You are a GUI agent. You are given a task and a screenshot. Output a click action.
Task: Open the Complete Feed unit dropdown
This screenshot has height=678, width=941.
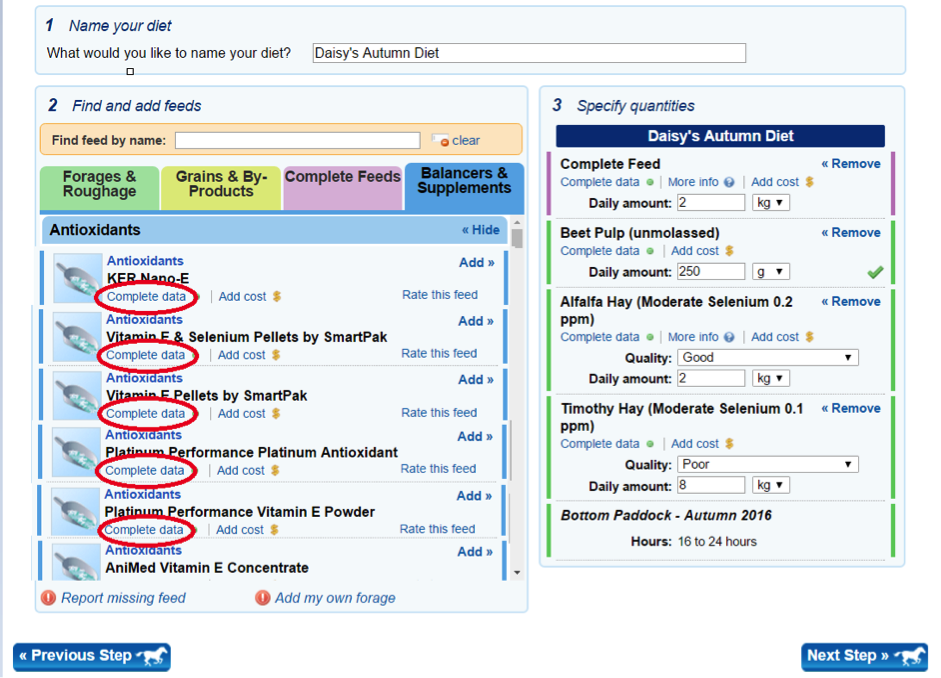pos(771,203)
